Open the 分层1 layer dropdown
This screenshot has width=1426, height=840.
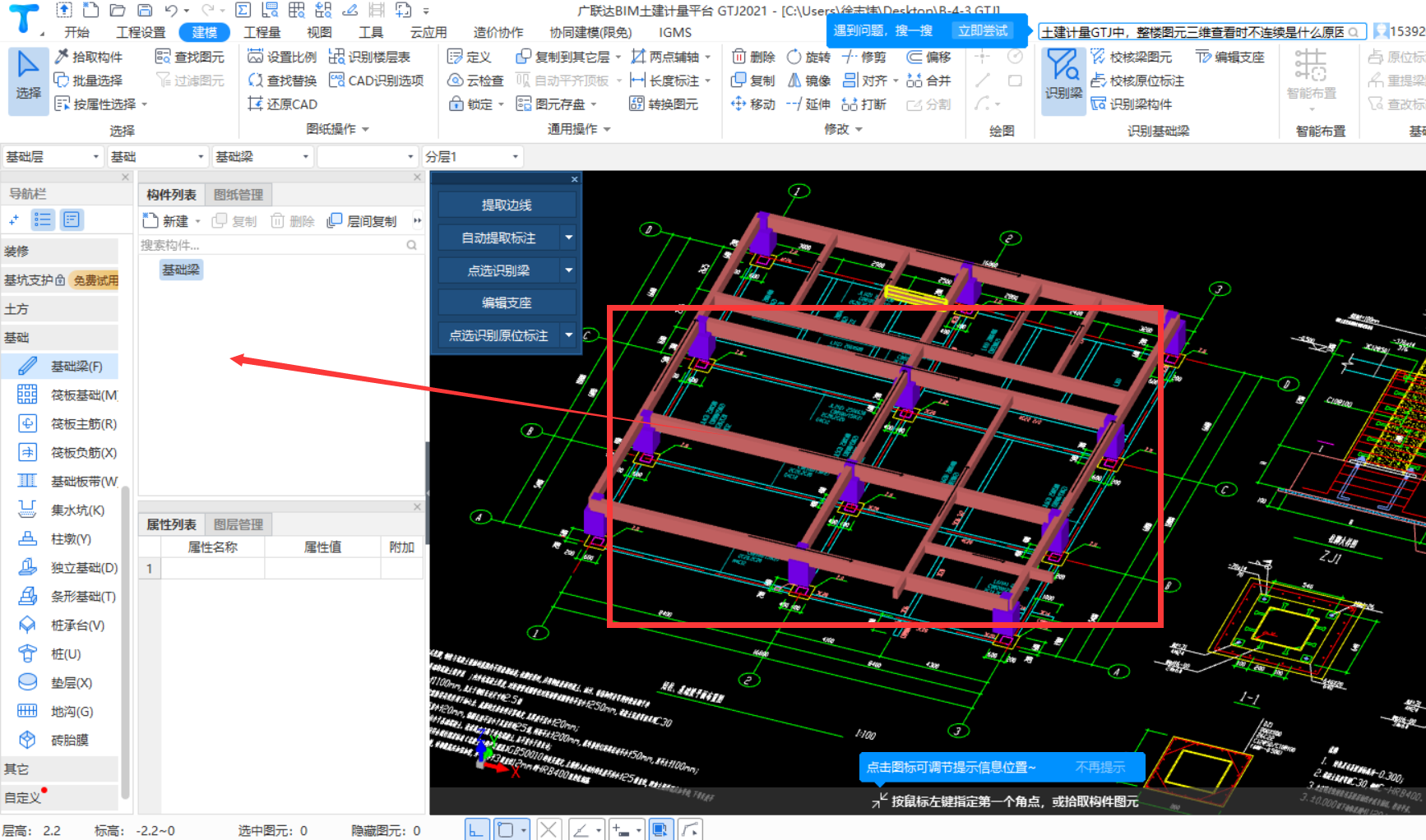473,156
